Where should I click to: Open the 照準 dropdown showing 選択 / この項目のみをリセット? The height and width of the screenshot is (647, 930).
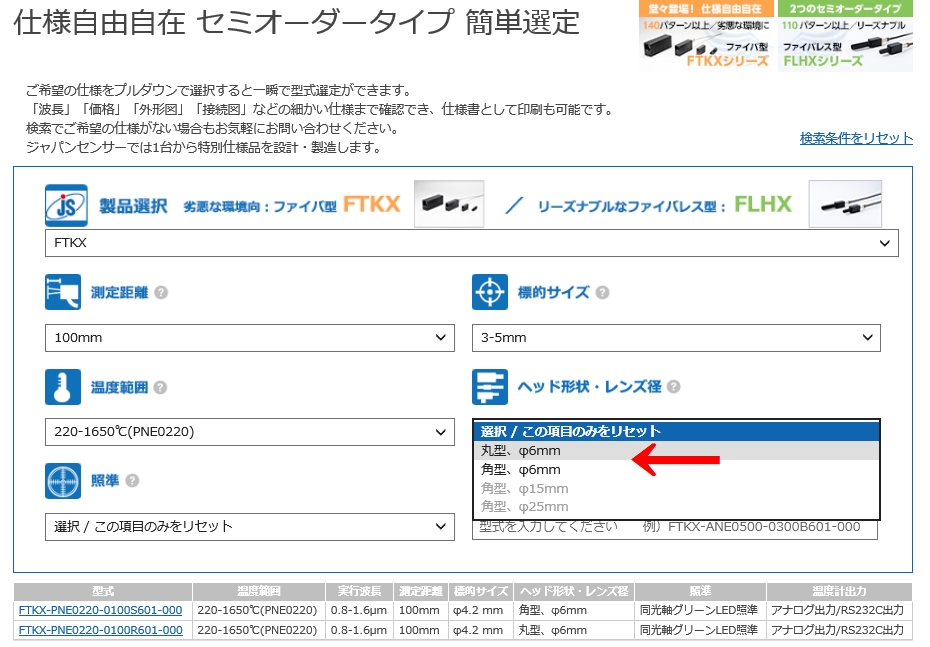[250, 527]
